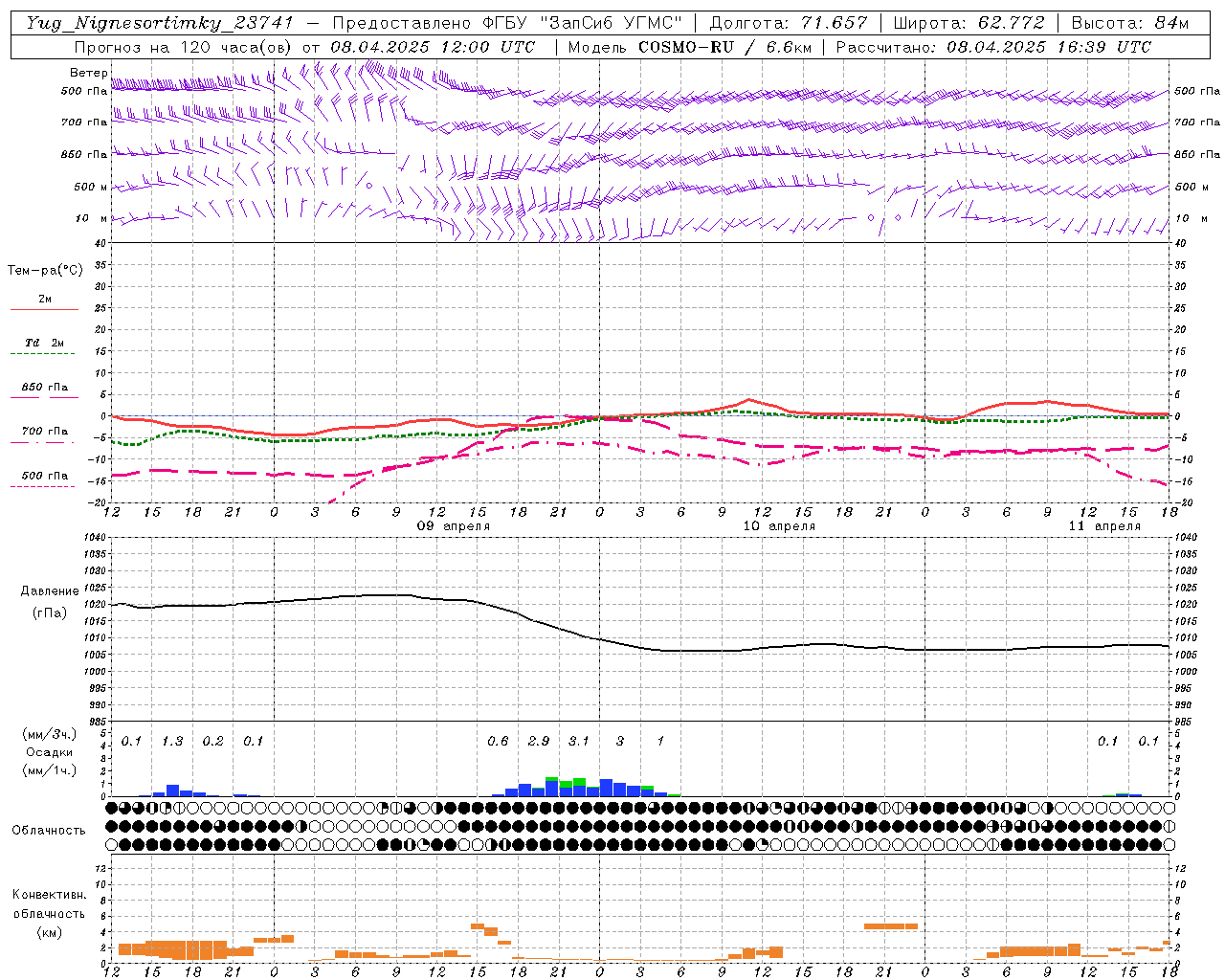Select the Прогноз на 120 часа(ов) forecast line
1225x980 pixels.
[304, 47]
